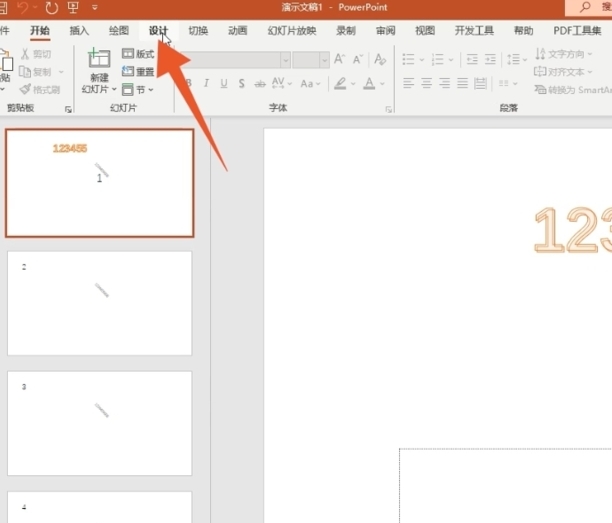Align text left in paragraph group
The width and height of the screenshot is (612, 523).
click(409, 83)
